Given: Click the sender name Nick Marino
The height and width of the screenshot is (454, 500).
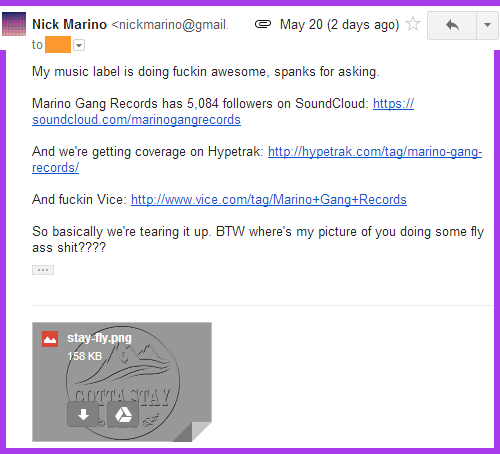Looking at the screenshot, I should pyautogui.click(x=69, y=25).
